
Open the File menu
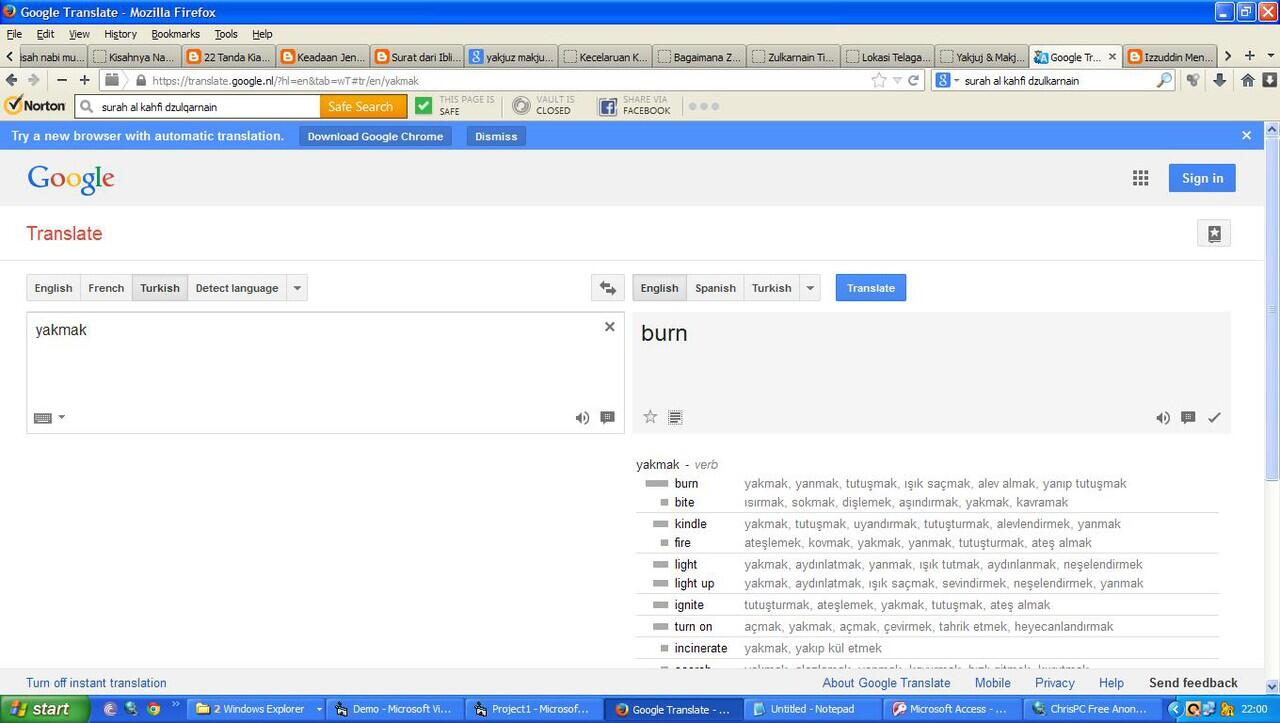pos(14,34)
